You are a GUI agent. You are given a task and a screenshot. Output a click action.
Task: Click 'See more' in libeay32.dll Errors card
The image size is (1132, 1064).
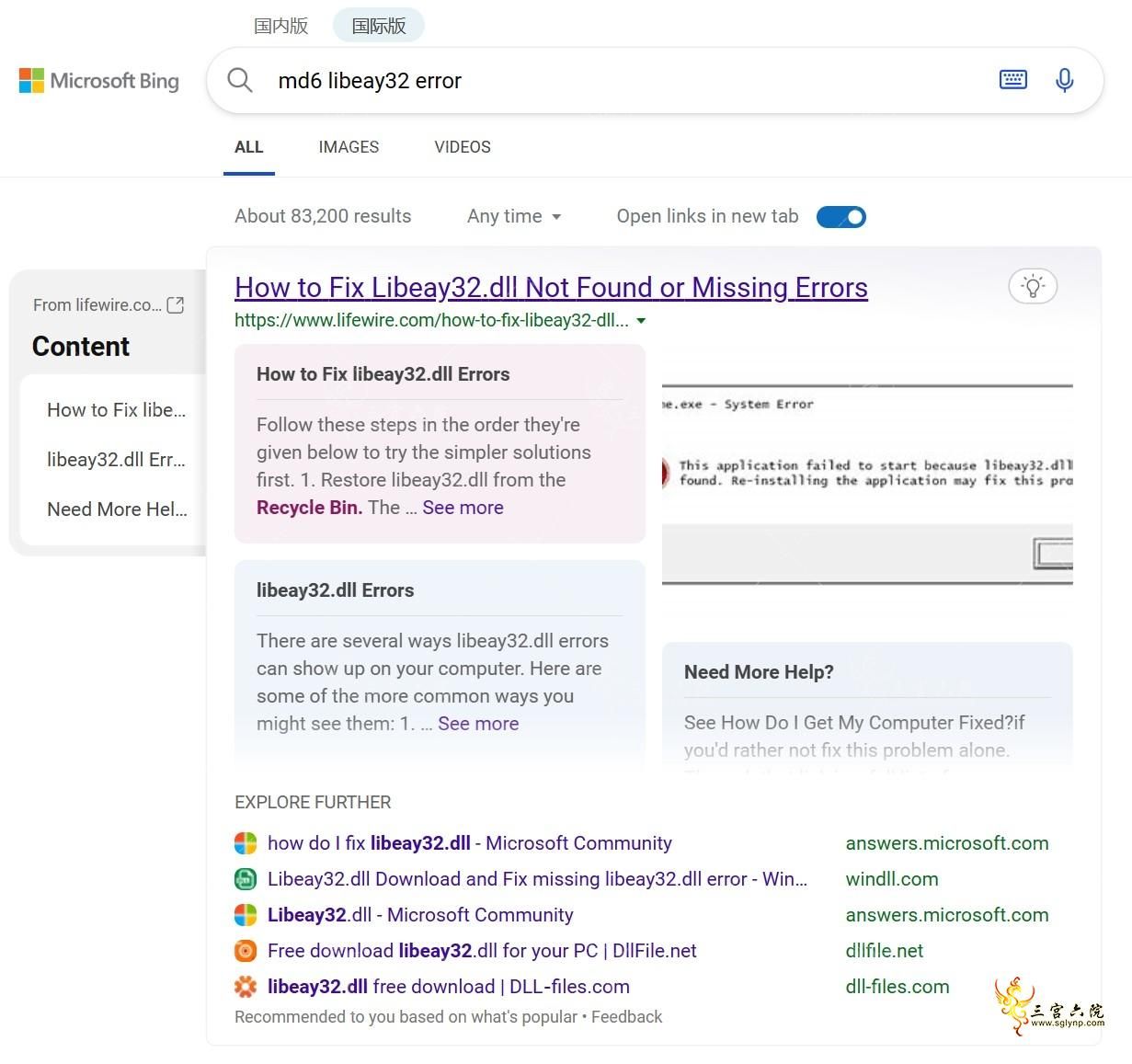tap(478, 724)
